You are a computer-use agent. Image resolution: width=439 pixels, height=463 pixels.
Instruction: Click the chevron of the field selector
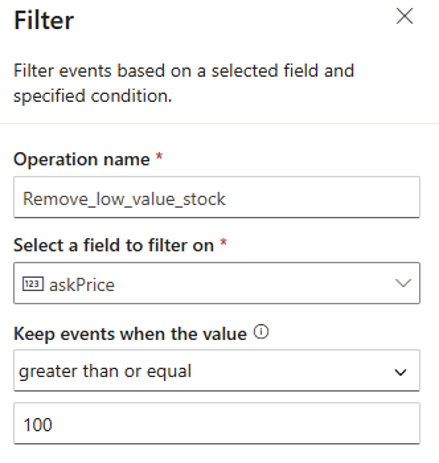point(403,283)
